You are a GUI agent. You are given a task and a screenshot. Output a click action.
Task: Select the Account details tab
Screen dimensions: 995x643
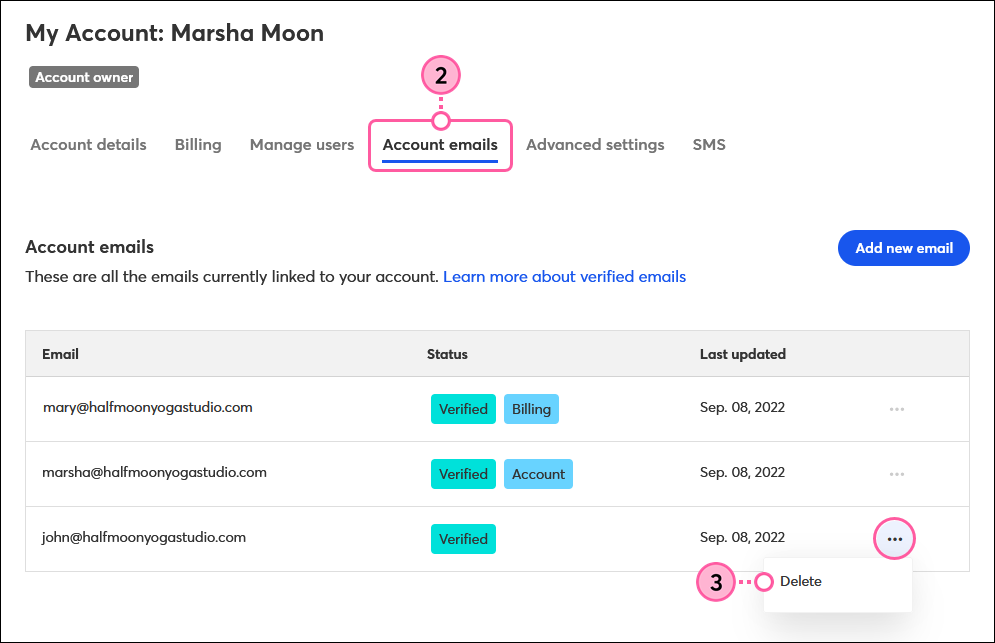click(x=88, y=144)
